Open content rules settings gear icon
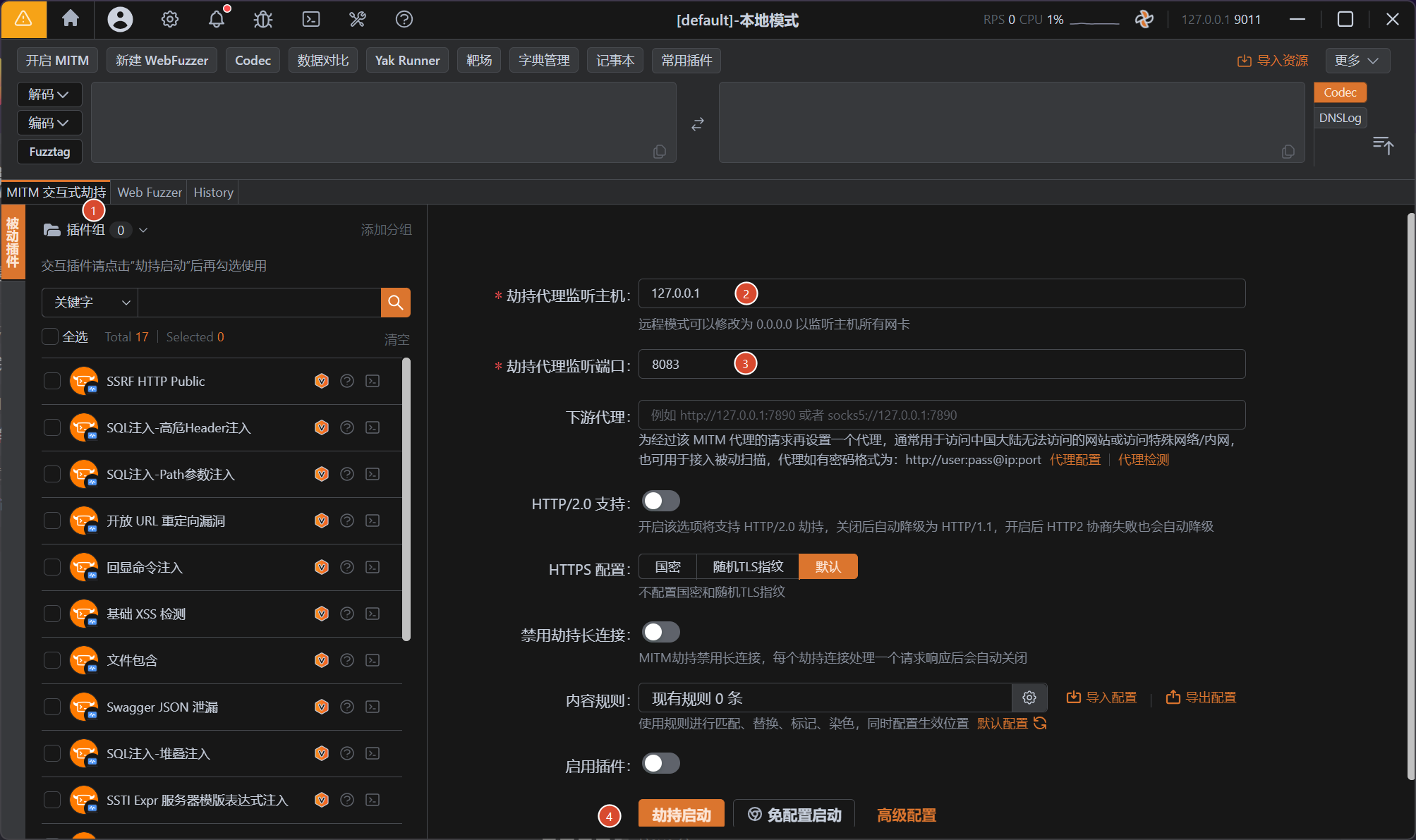This screenshot has height=840, width=1416. 1029,698
